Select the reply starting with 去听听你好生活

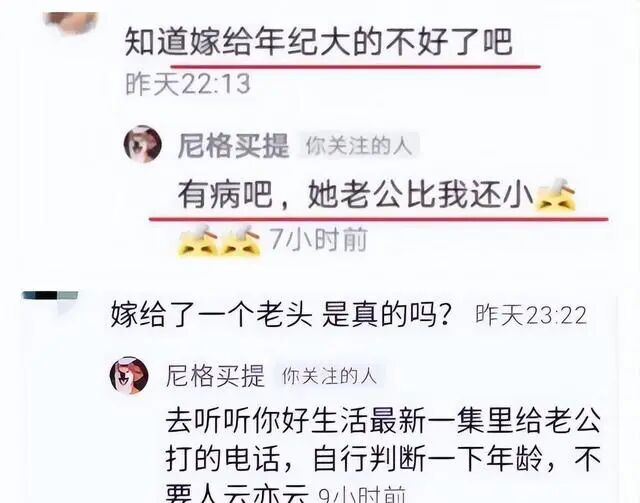[383, 454]
